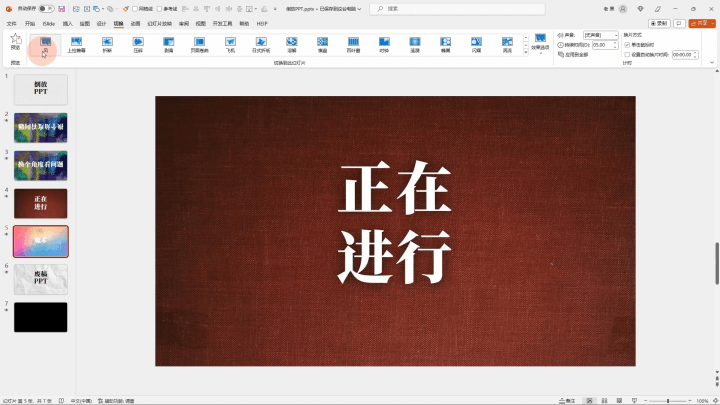Click the Zoom In plus button

[x=689, y=401]
